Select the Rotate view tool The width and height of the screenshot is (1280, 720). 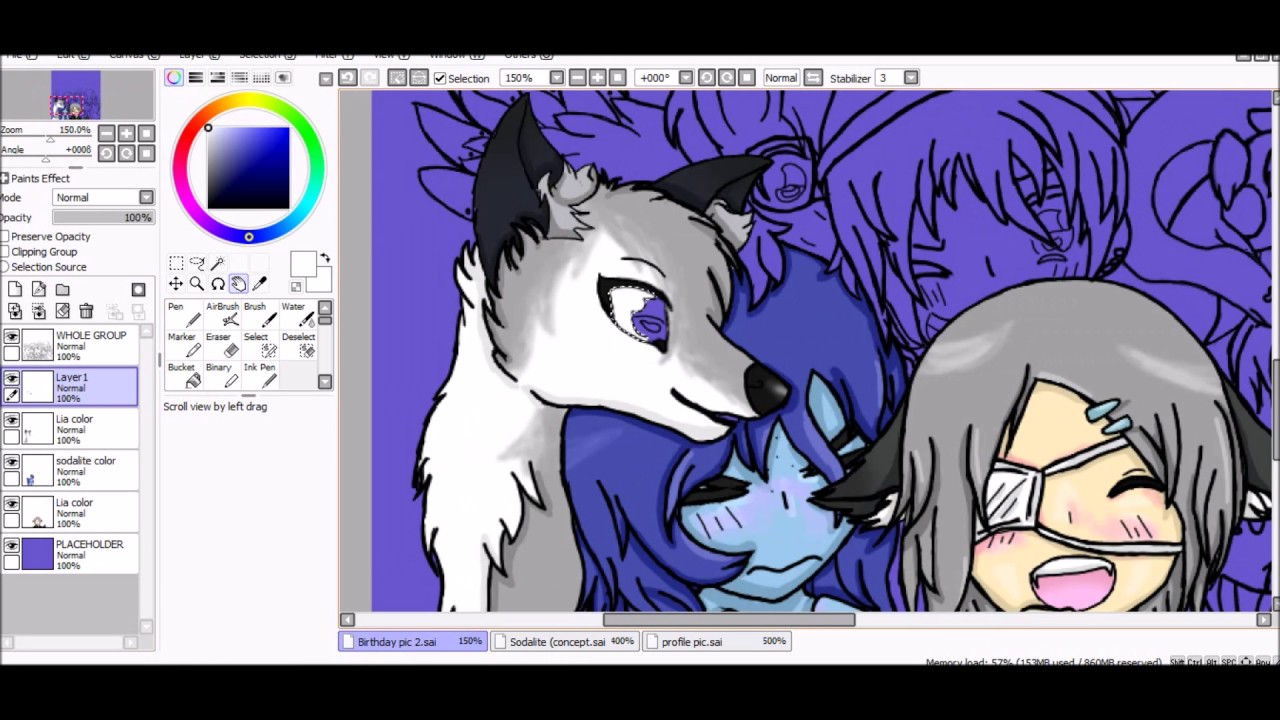pyautogui.click(x=217, y=284)
